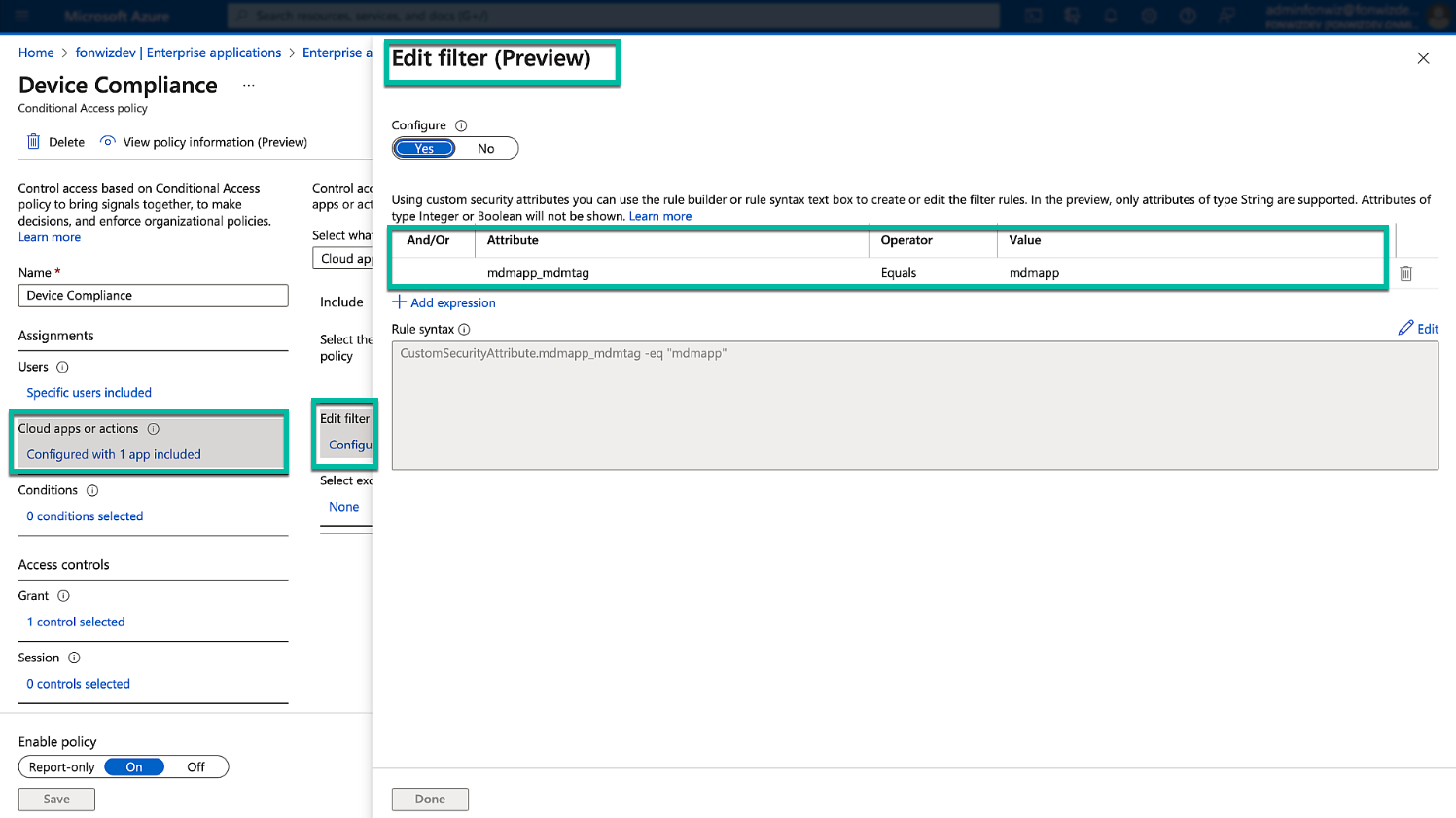Click the info icon next to Rule syntax
1456x818 pixels.
[x=464, y=330]
